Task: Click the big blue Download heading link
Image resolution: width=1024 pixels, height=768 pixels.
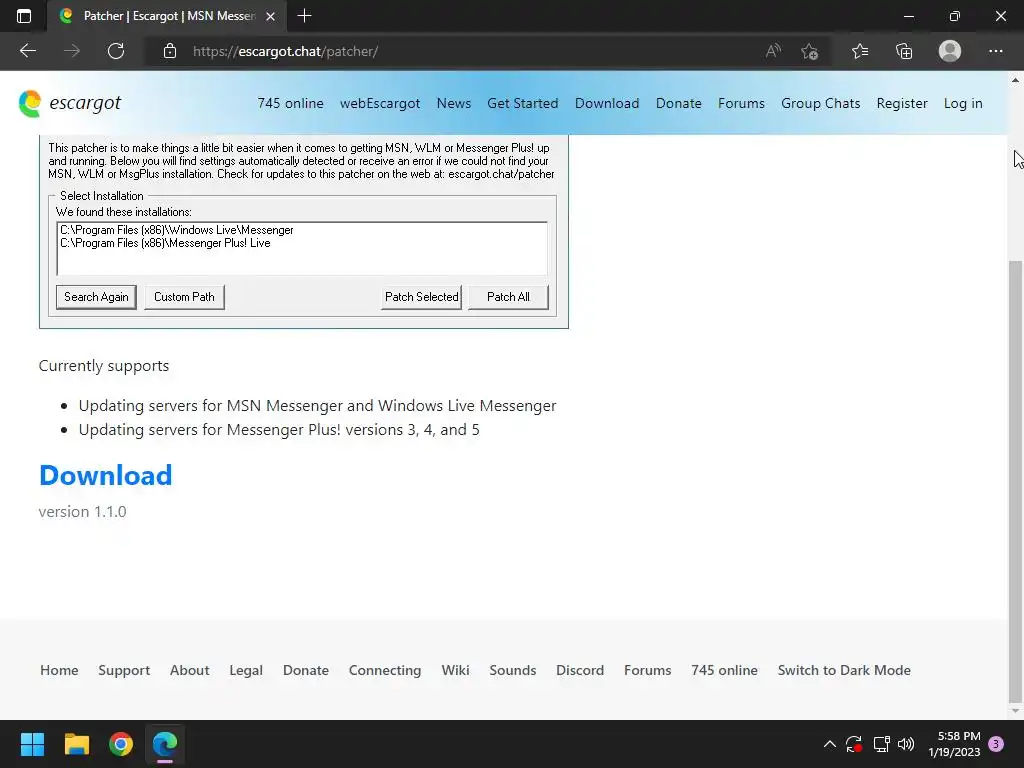Action: 105,475
